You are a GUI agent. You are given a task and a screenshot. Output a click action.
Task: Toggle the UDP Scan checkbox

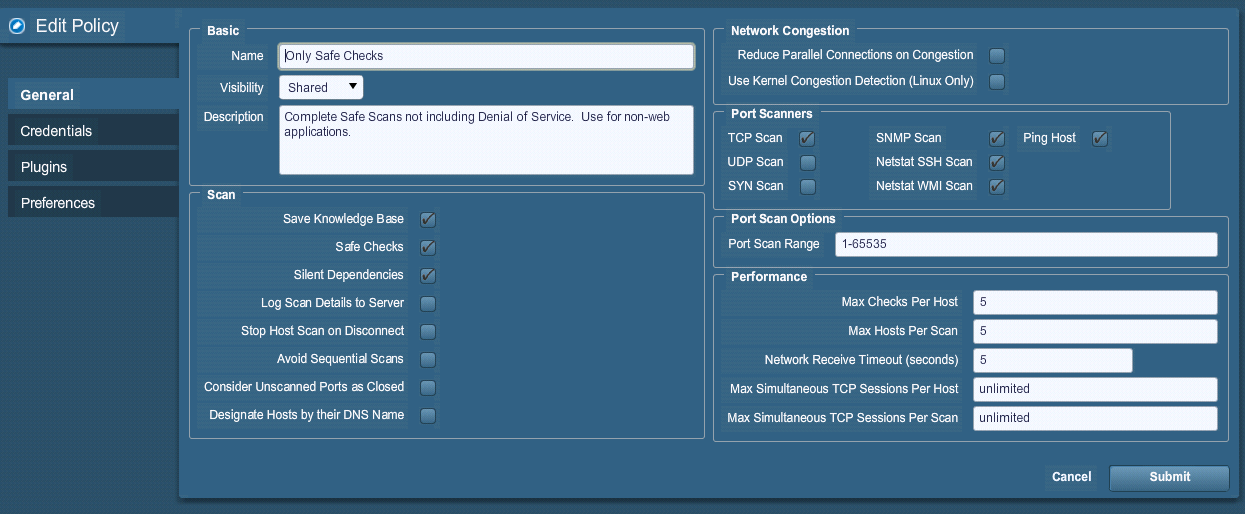(x=808, y=162)
